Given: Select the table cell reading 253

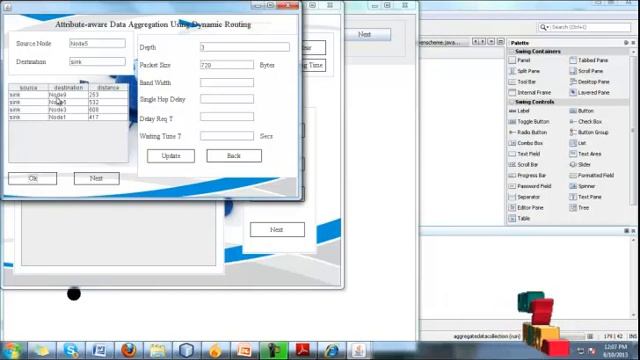Looking at the screenshot, I should (108, 95).
